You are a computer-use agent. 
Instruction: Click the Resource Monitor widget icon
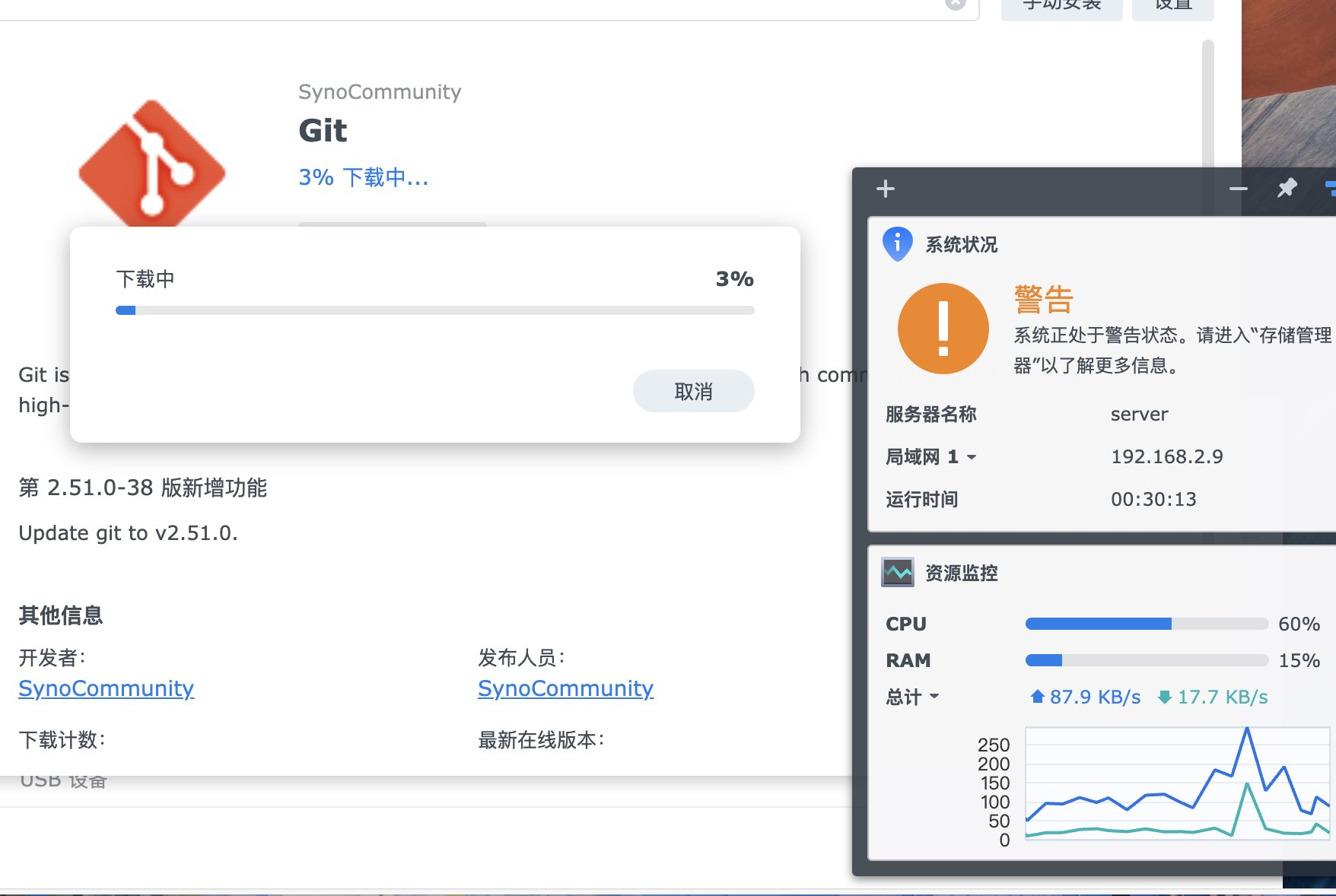point(898,572)
